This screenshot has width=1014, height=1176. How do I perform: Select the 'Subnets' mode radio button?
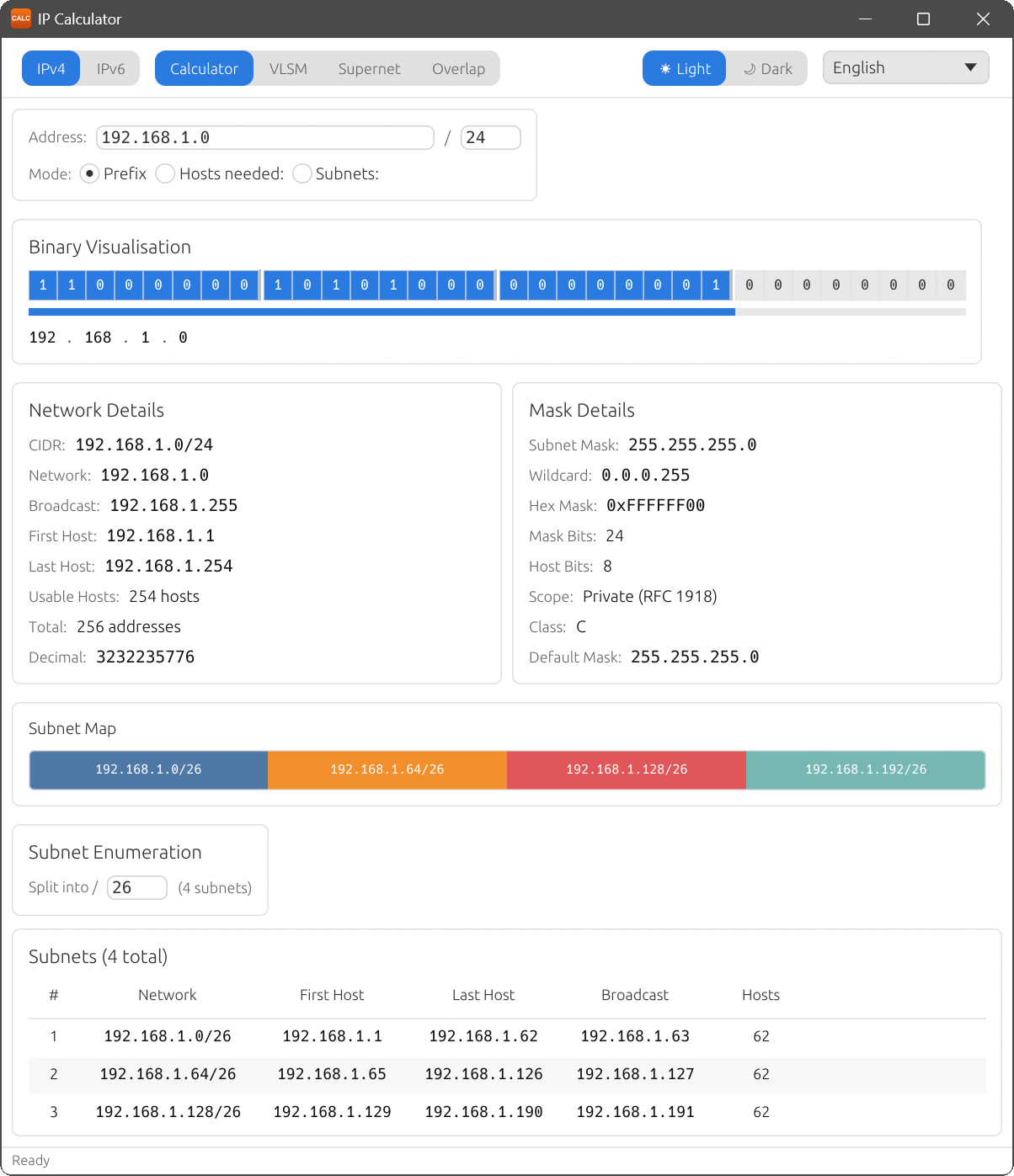coord(302,173)
